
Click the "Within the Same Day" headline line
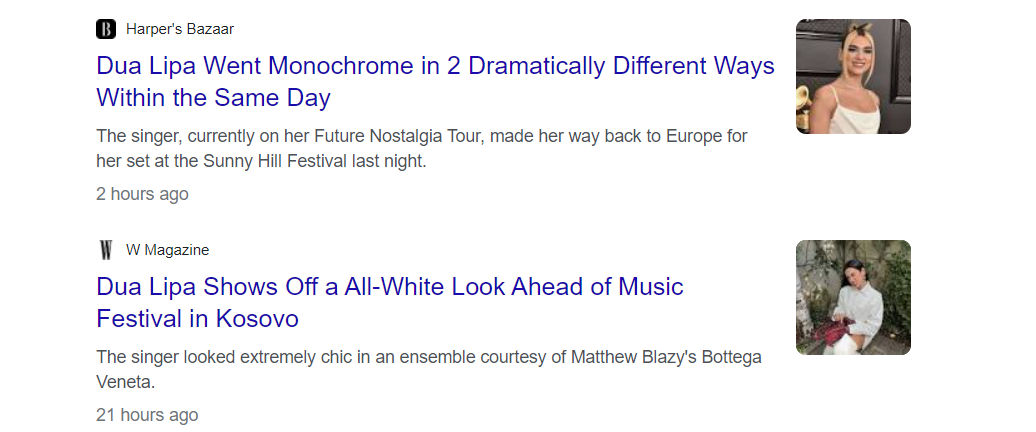[x=213, y=99]
